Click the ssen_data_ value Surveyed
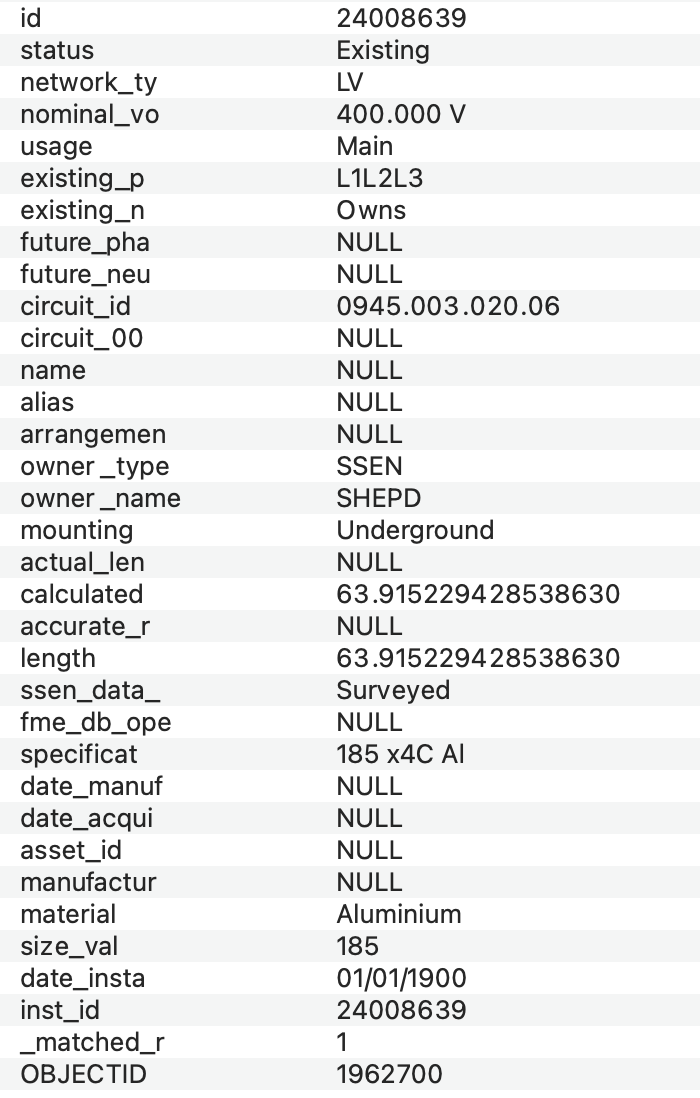Image resolution: width=700 pixels, height=1098 pixels. 393,690
